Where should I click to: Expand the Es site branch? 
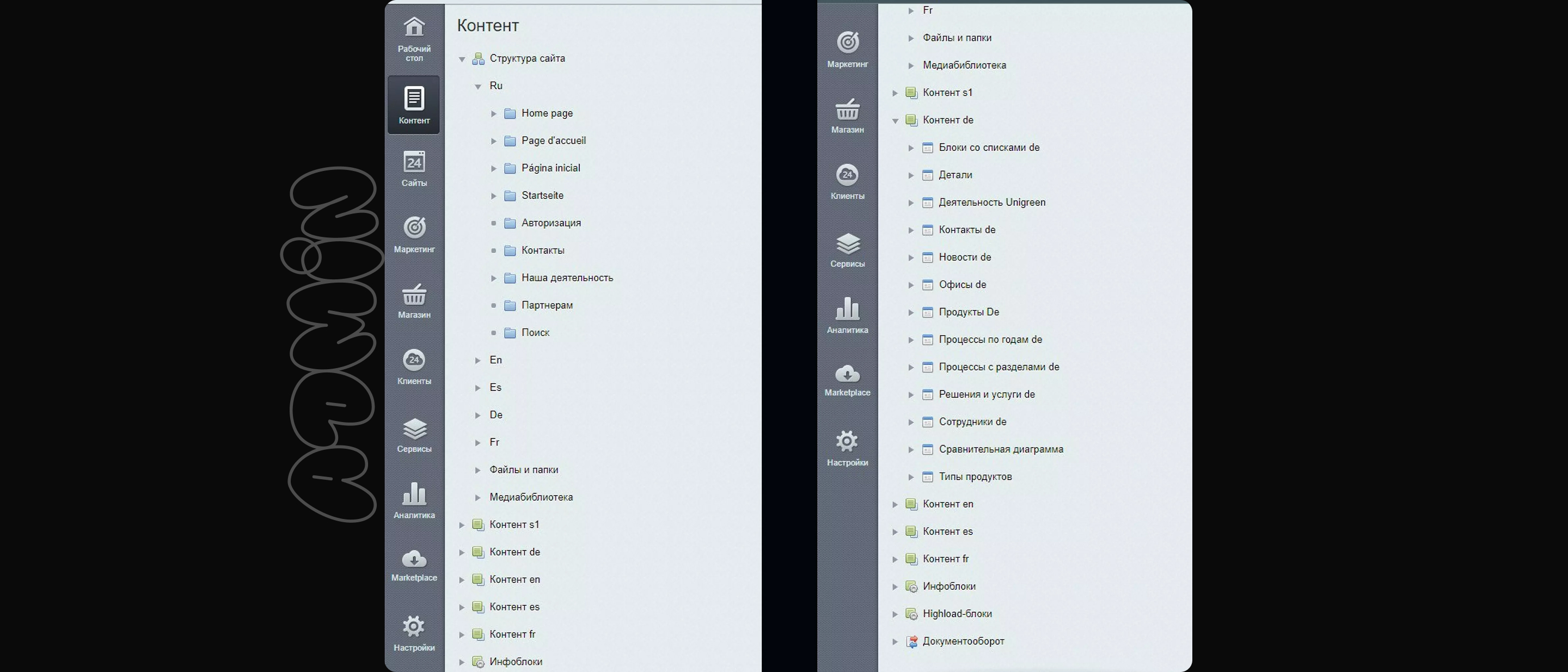pyautogui.click(x=478, y=388)
